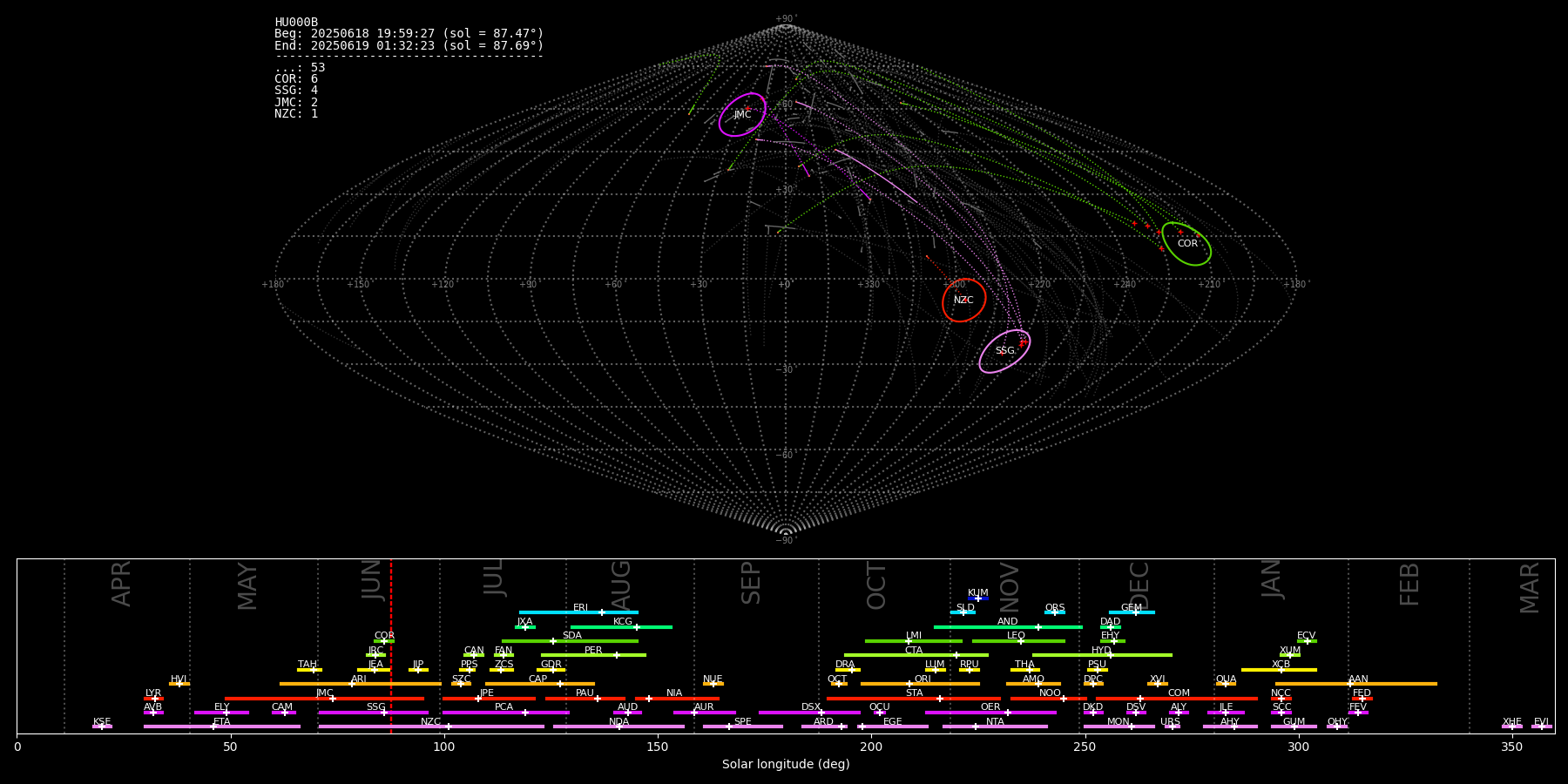
Task: Click the red dashed current-date line in timeline
Action: (x=391, y=645)
